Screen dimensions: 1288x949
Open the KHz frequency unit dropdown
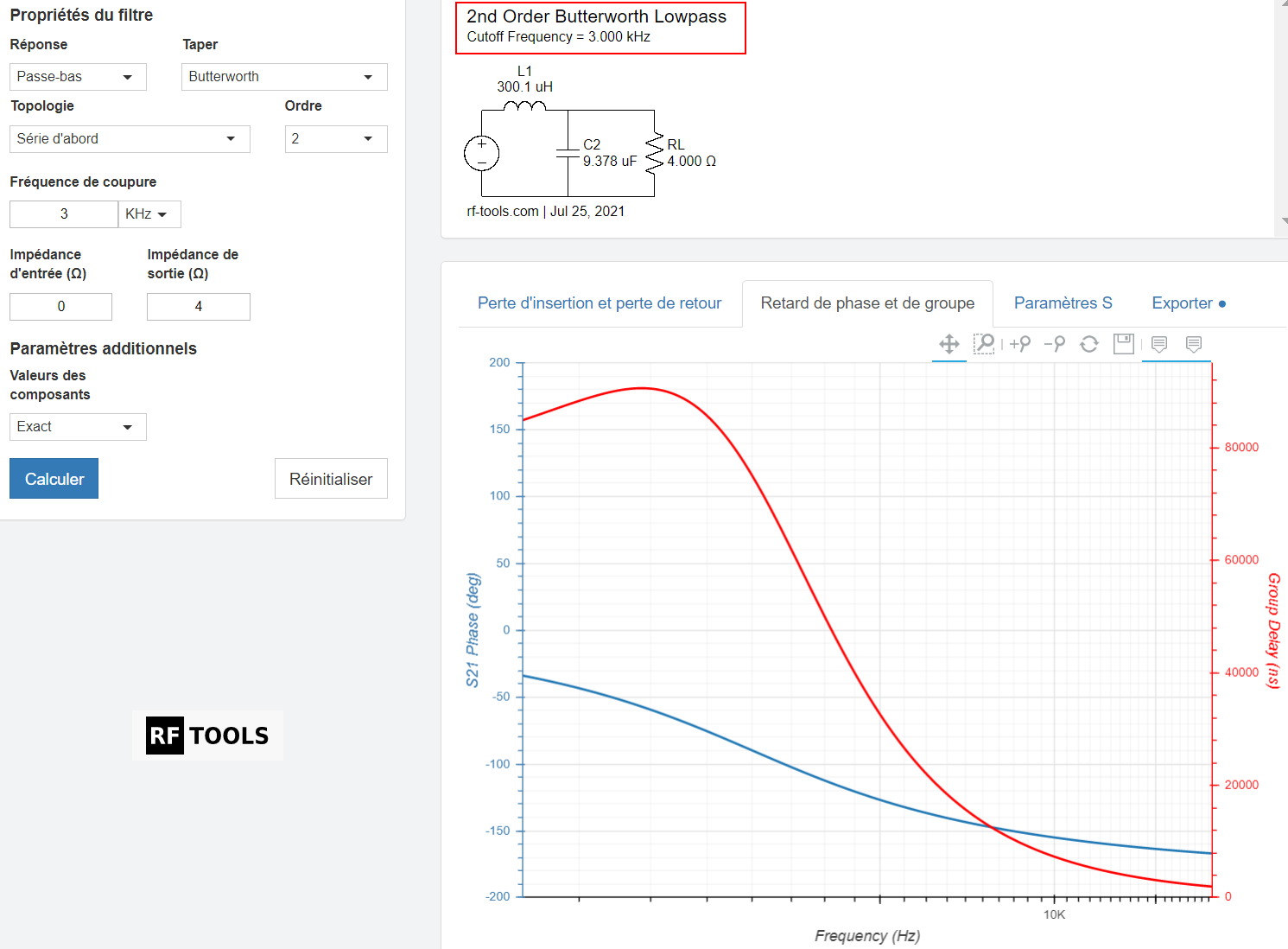point(149,214)
